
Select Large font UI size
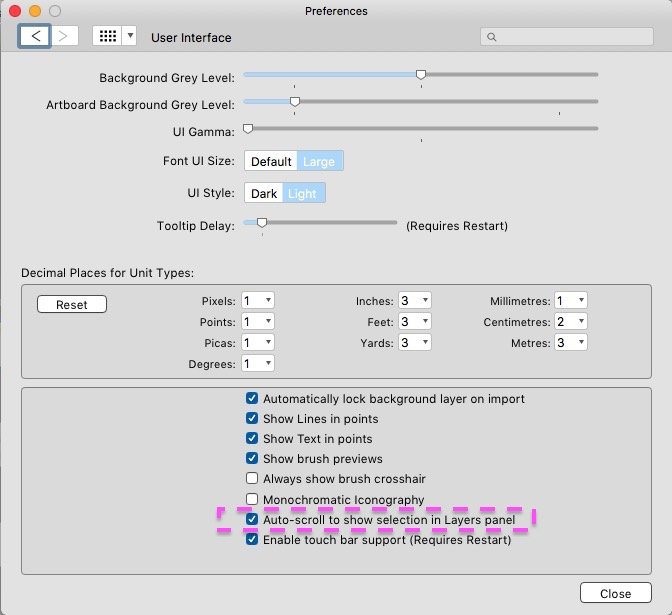click(x=320, y=161)
